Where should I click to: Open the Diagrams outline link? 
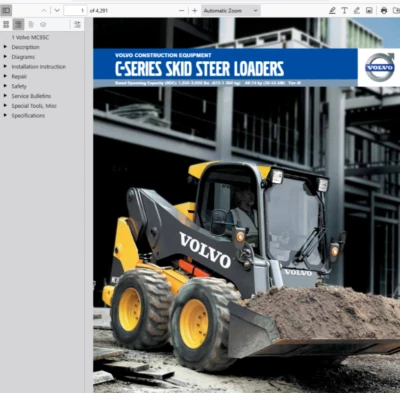23,57
